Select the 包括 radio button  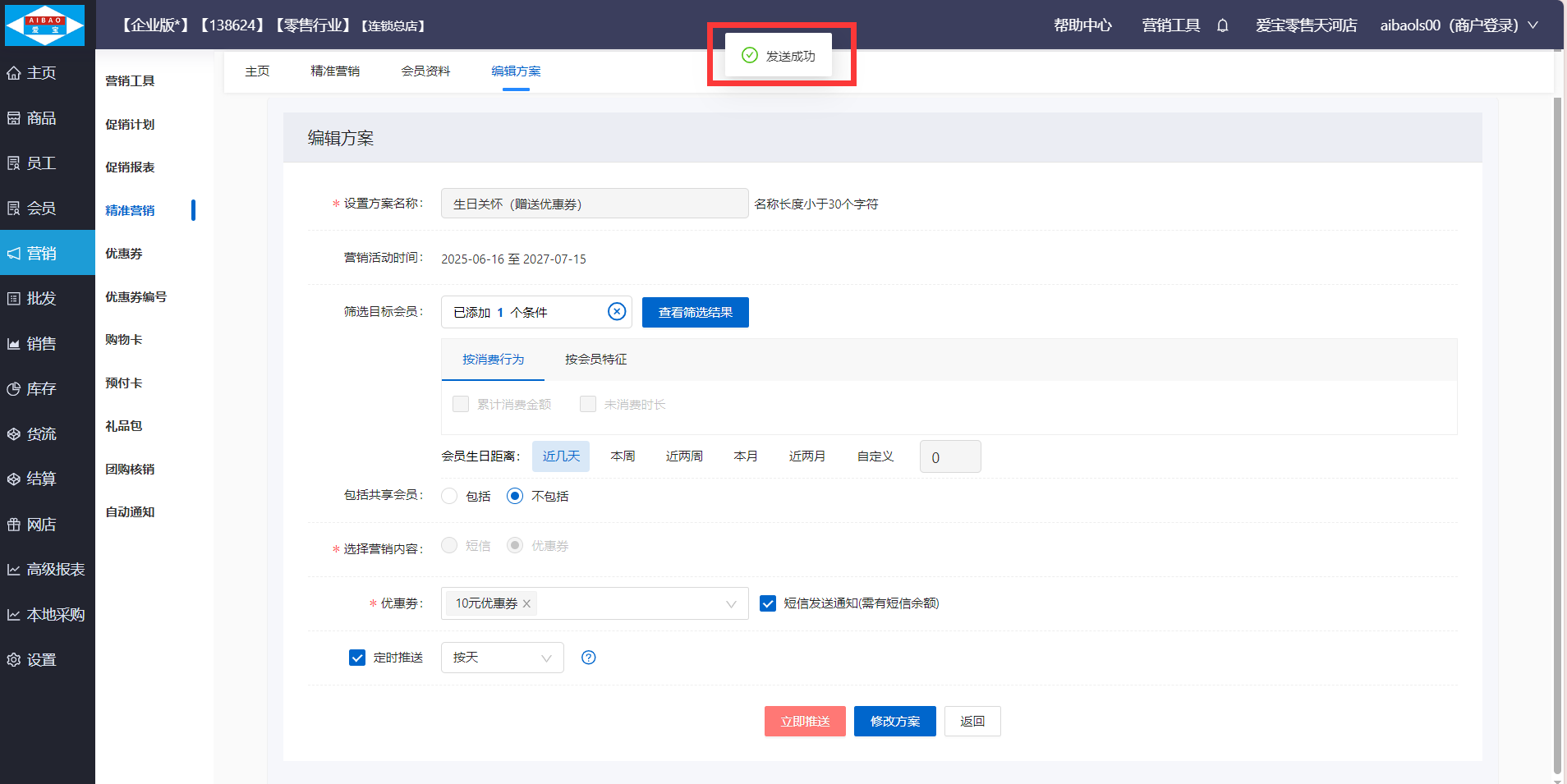click(449, 496)
